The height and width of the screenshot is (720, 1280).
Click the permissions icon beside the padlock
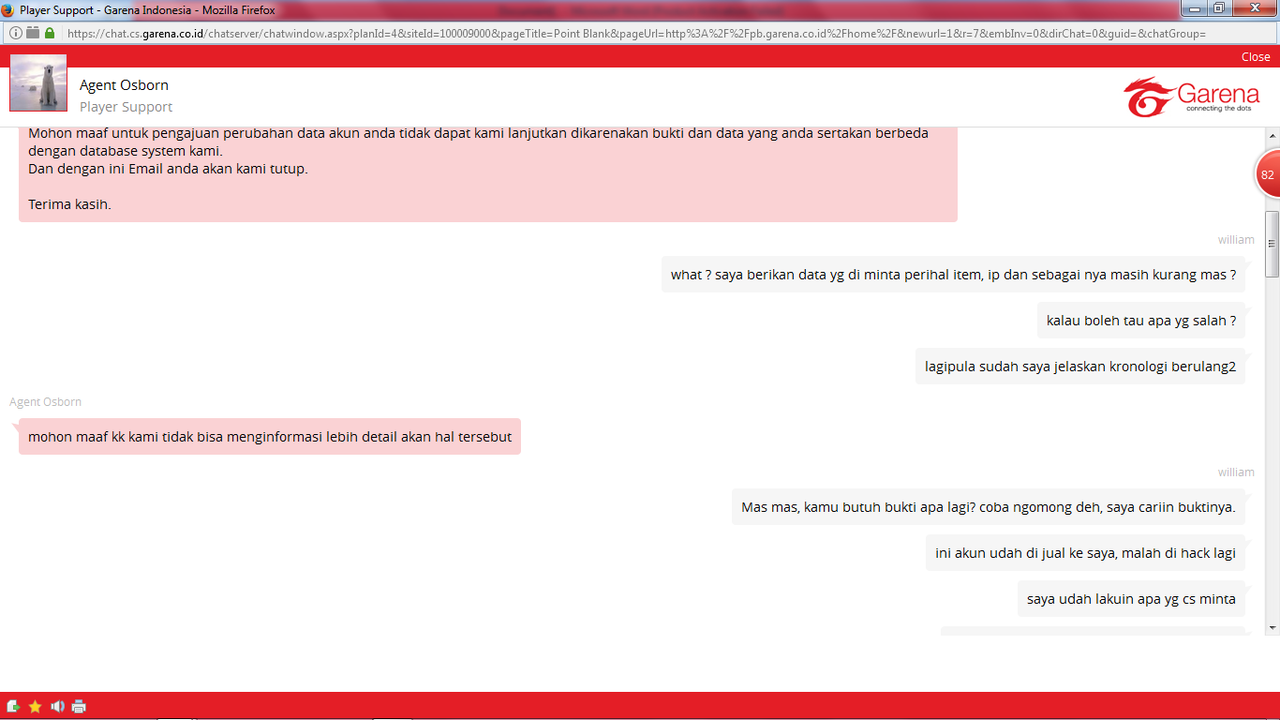click(33, 33)
